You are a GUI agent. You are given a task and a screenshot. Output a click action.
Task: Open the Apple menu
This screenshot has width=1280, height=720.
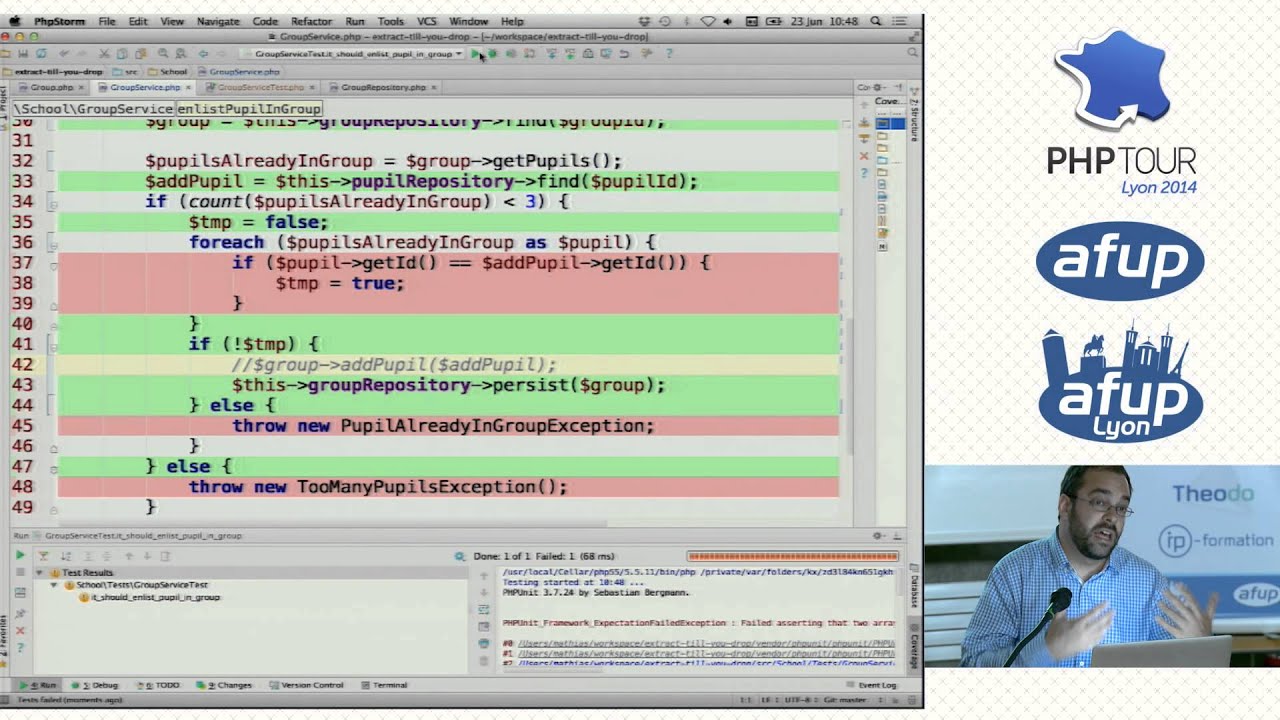(14, 21)
